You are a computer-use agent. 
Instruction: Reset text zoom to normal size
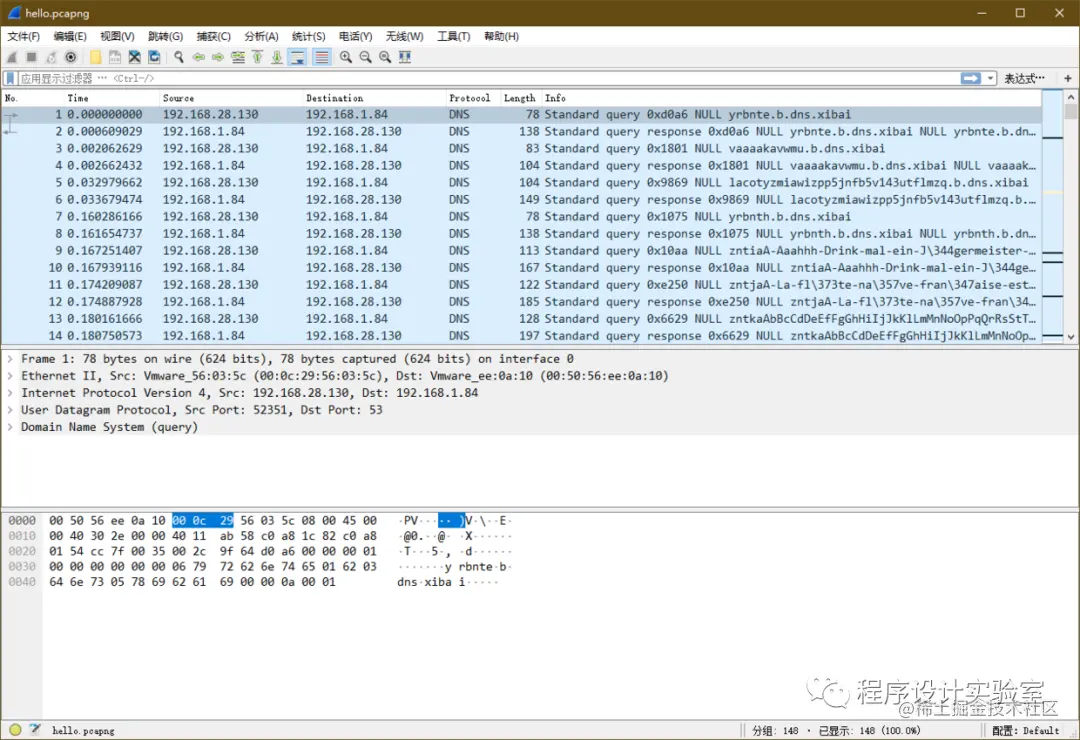385,57
